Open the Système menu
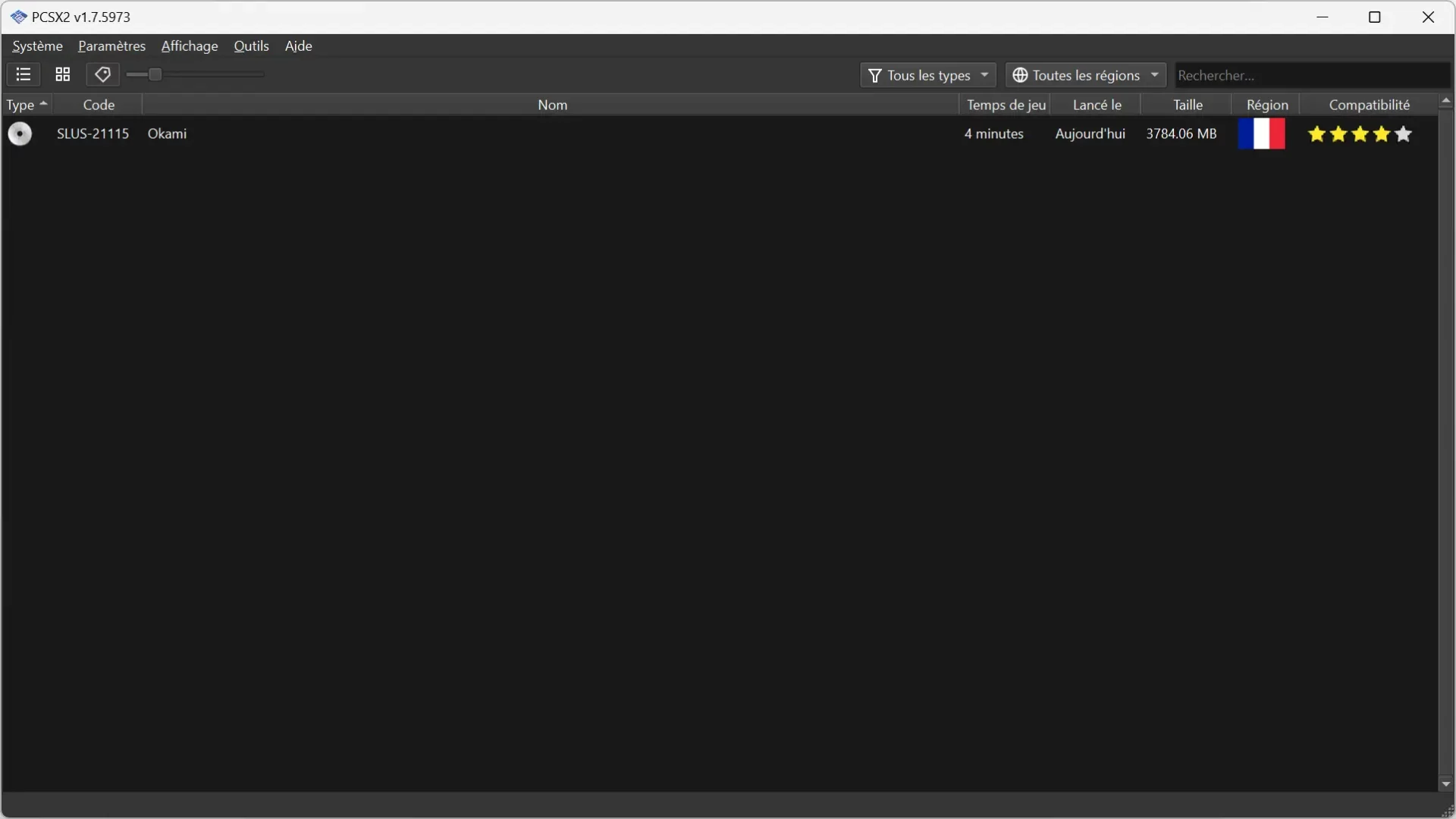This screenshot has width=1456, height=819. pyautogui.click(x=37, y=46)
